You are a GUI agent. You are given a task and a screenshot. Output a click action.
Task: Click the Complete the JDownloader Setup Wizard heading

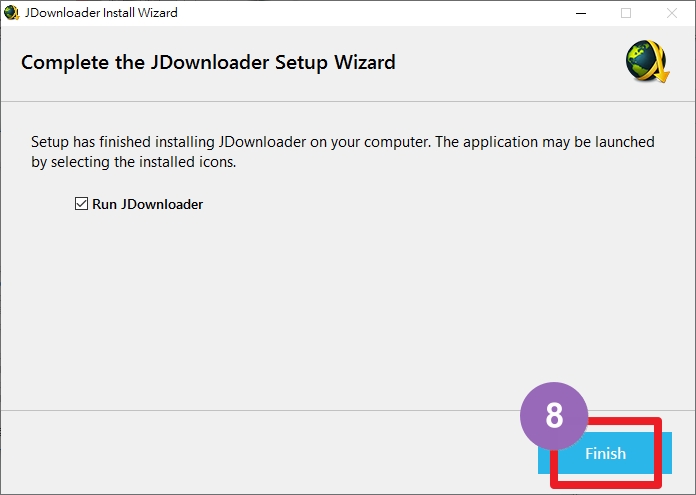[208, 62]
